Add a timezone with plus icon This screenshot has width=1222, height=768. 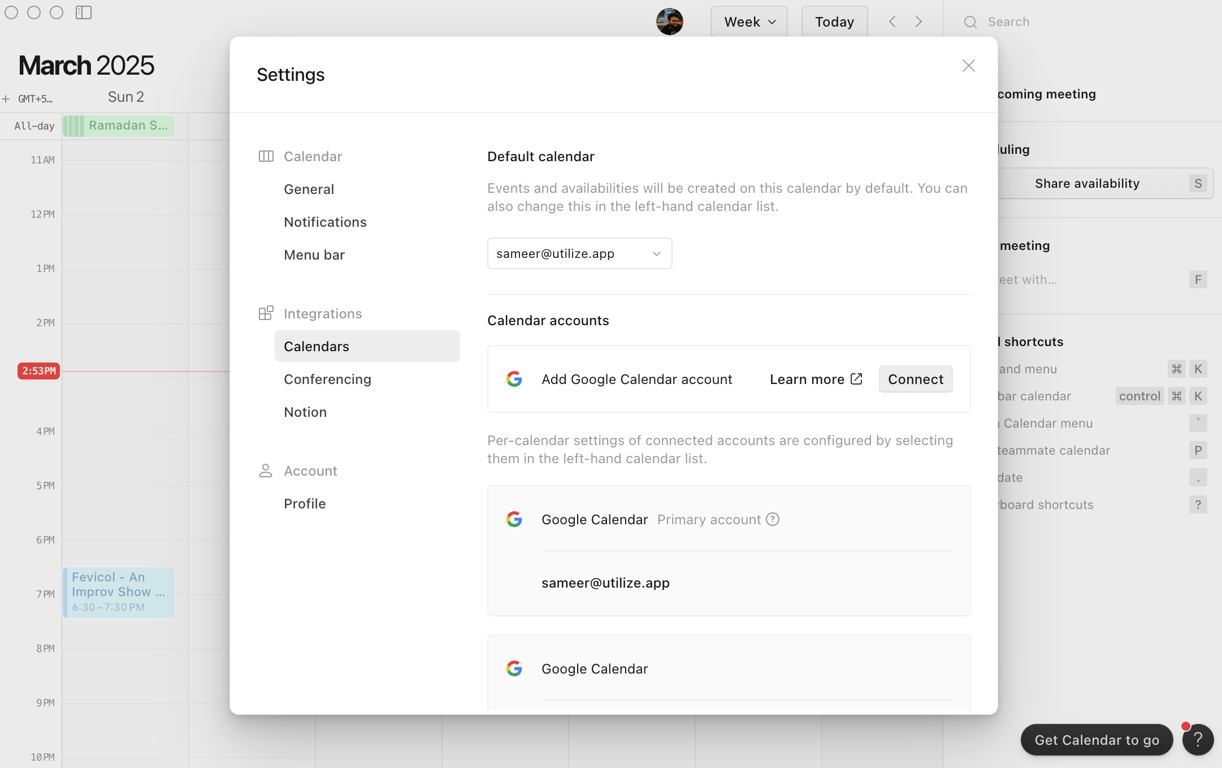click(x=6, y=99)
